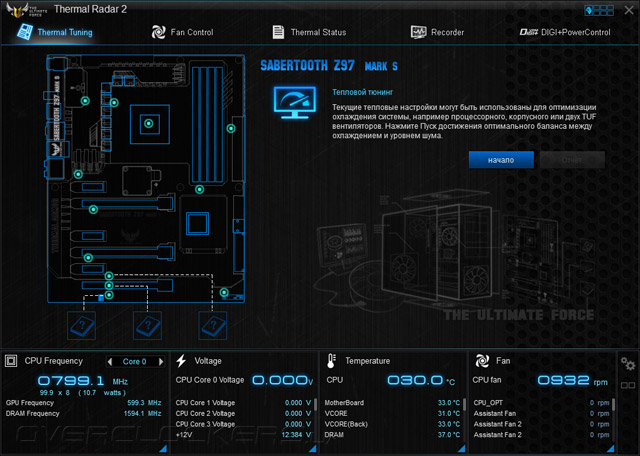The width and height of the screenshot is (640, 456).
Task: Click the window mode icon near close
Action: coord(599,10)
